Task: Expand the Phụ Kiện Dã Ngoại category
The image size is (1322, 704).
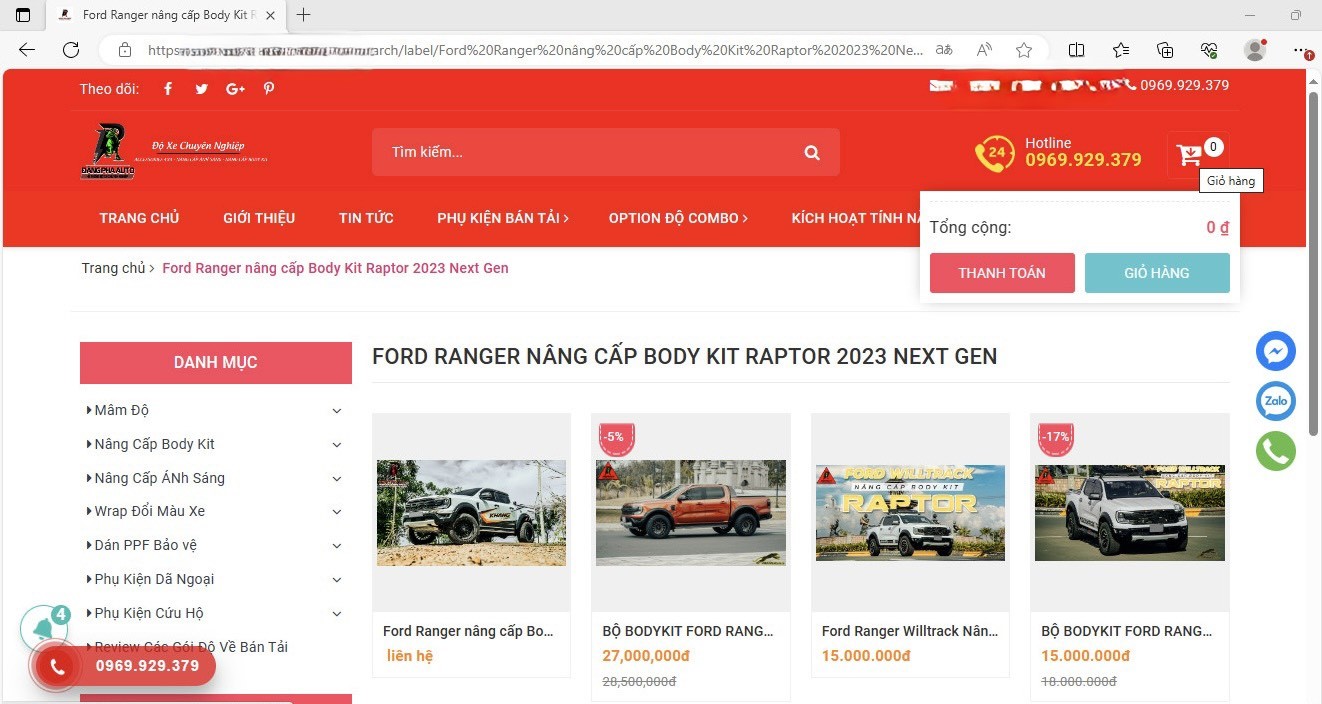Action: point(337,580)
